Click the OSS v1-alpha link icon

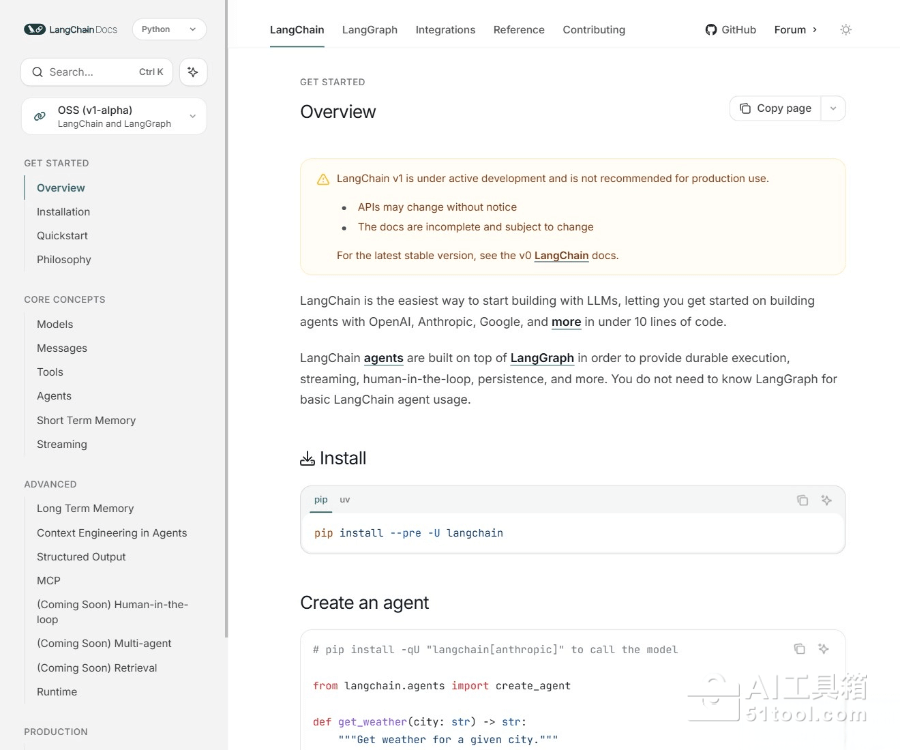coord(40,116)
